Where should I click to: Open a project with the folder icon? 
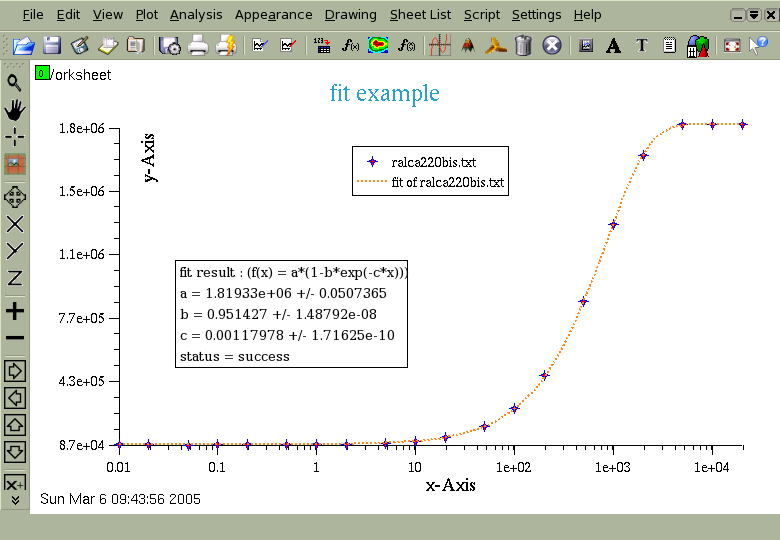tap(23, 46)
